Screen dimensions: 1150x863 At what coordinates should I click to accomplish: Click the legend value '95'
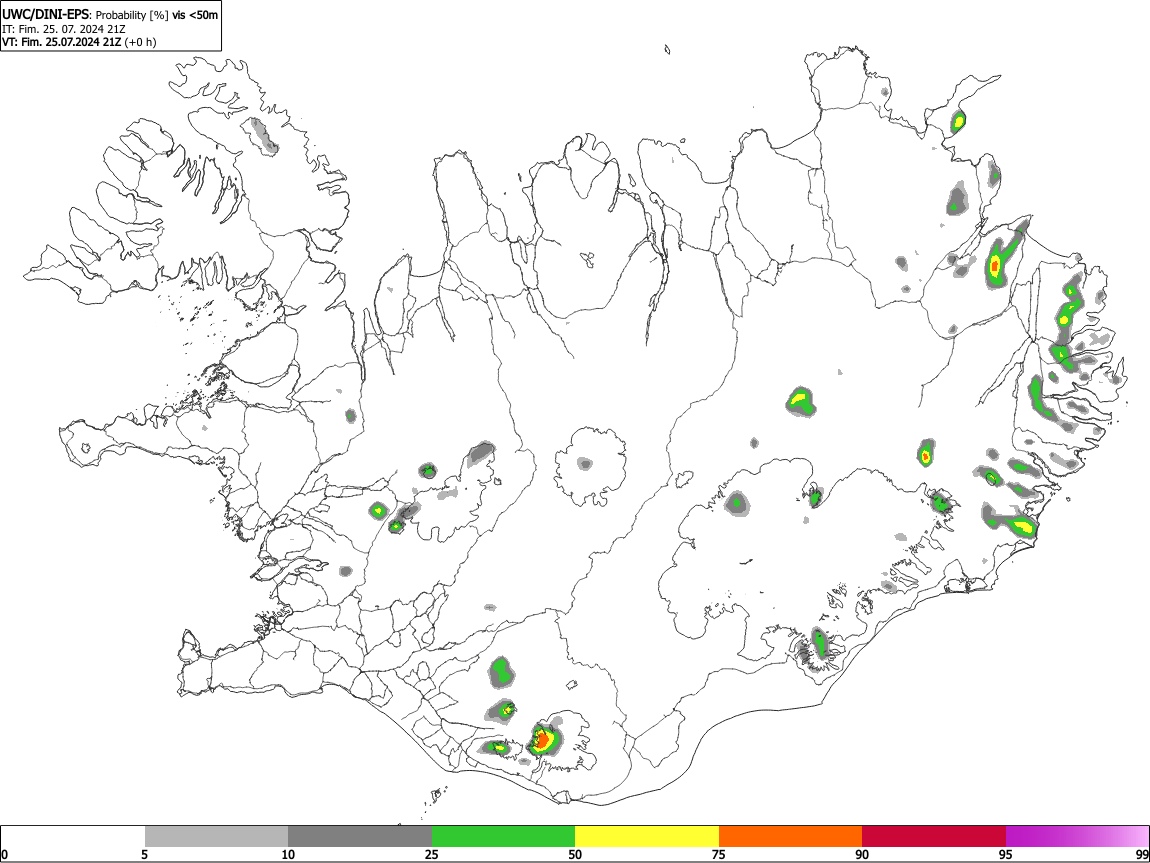point(1006,855)
